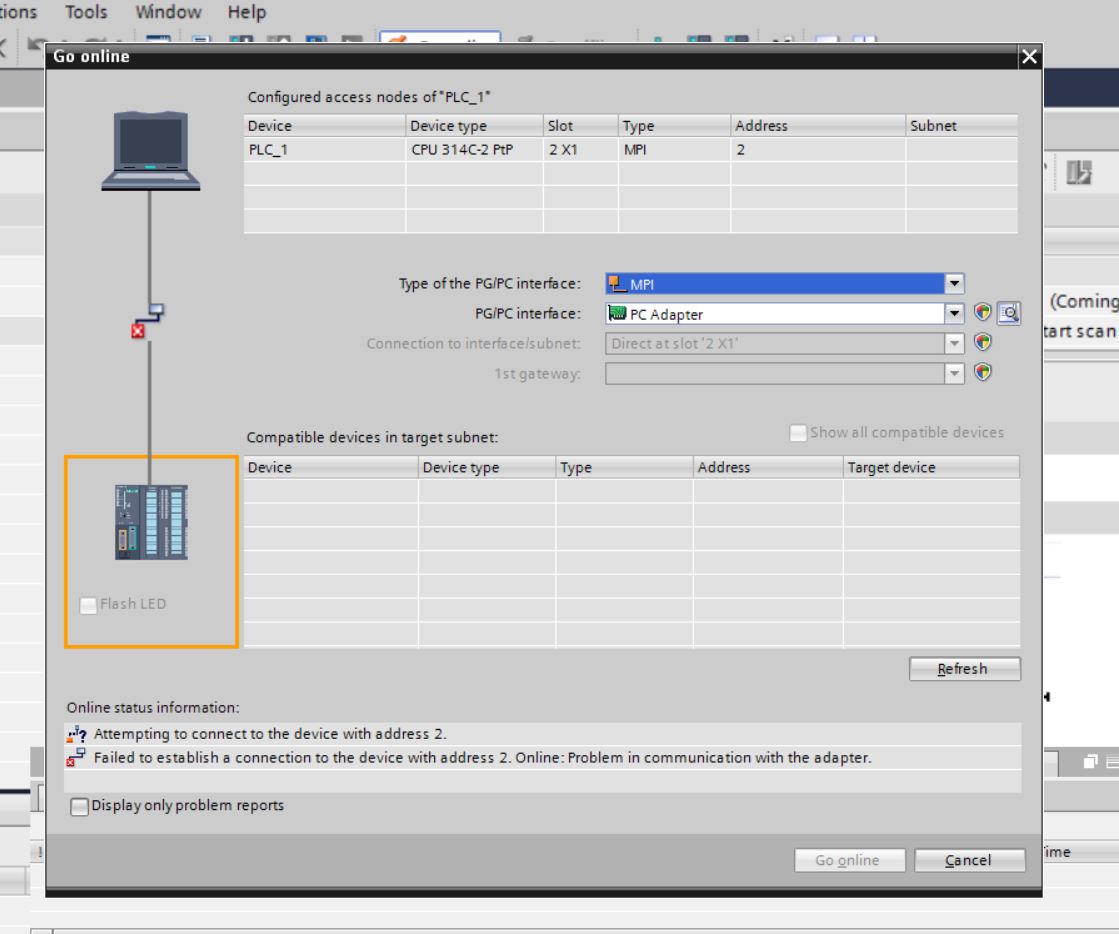The height and width of the screenshot is (934, 1119).
Task: Click the Device type header in compatible devices
Action: [x=486, y=467]
